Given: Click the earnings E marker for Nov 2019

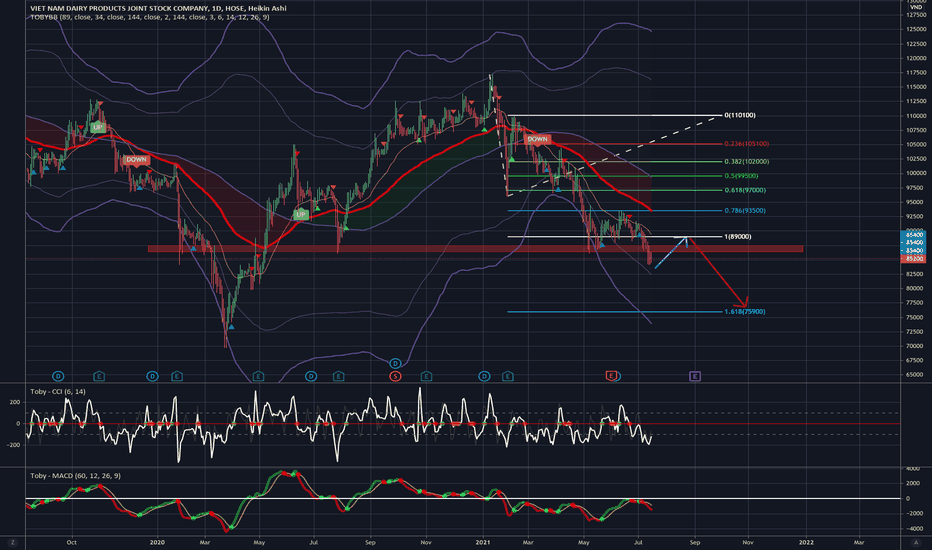Looking at the screenshot, I should coord(99,376).
